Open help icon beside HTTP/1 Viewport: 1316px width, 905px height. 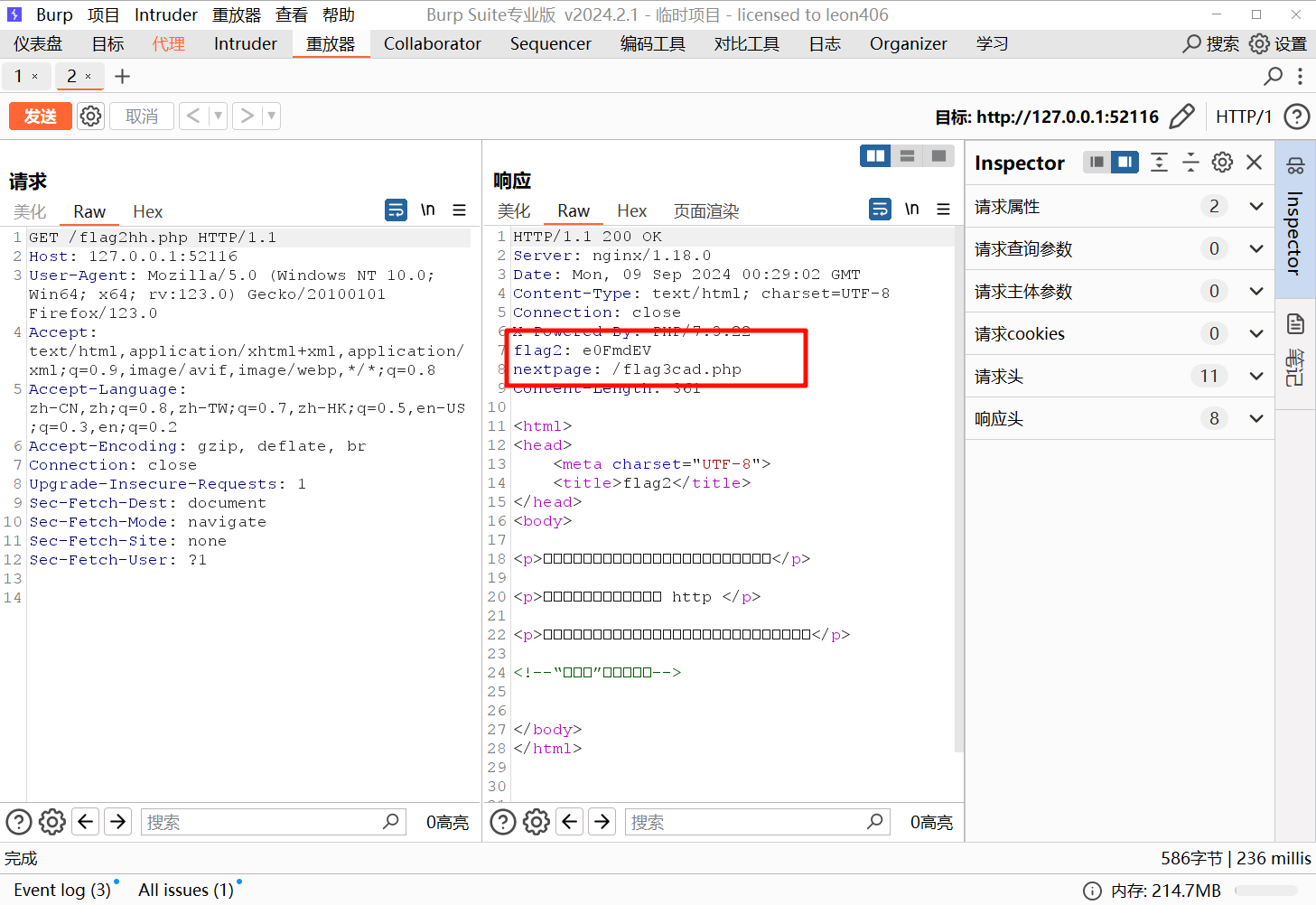pos(1297,117)
